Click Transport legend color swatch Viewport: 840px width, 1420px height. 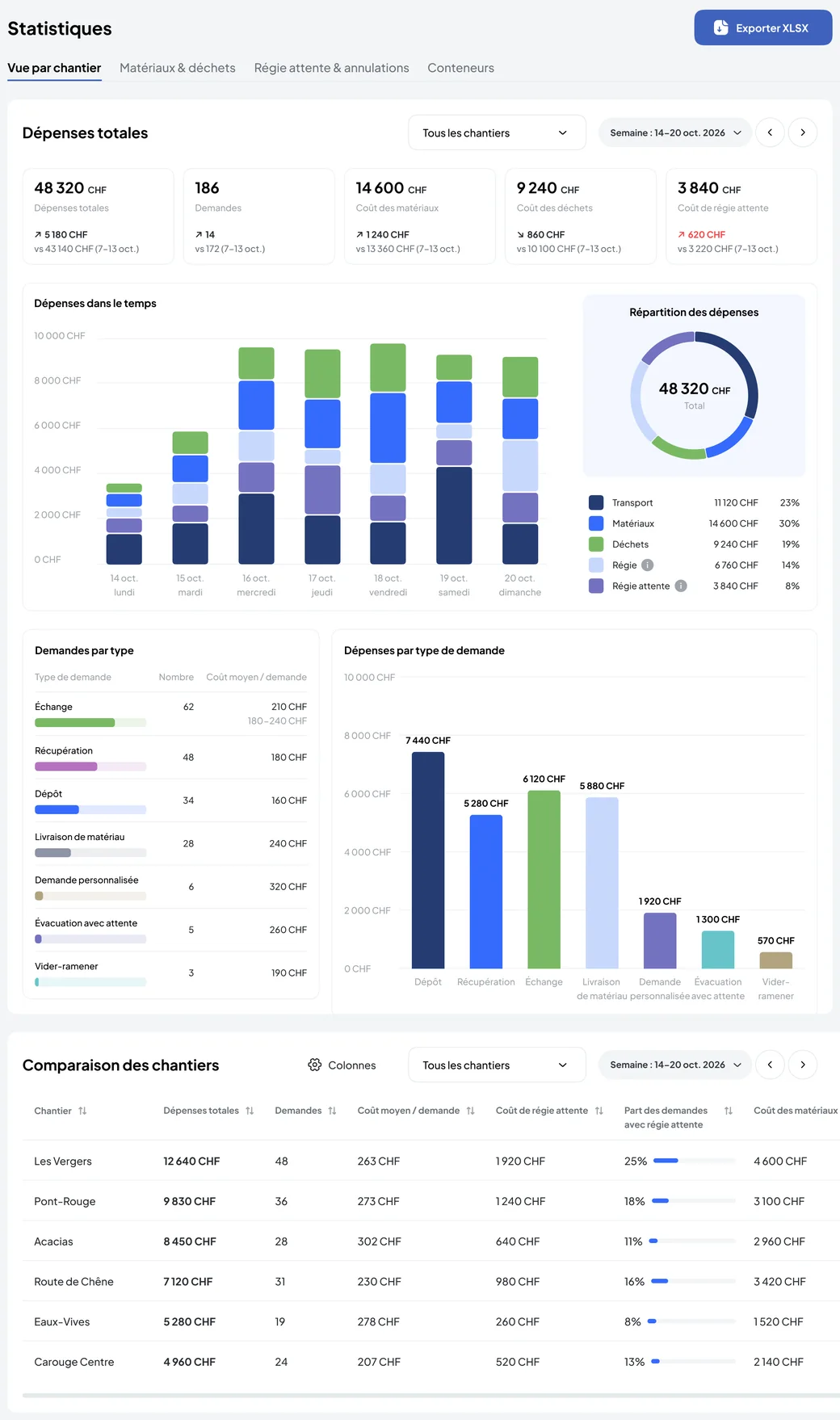click(x=596, y=502)
